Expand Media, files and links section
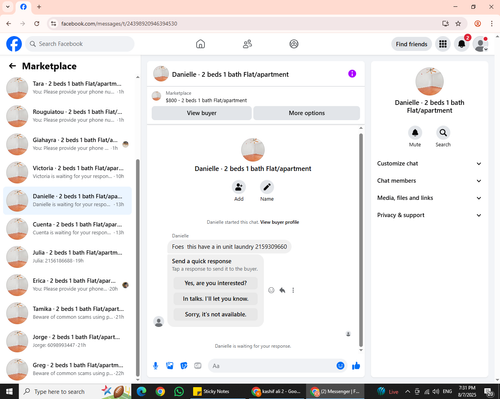 click(x=429, y=198)
